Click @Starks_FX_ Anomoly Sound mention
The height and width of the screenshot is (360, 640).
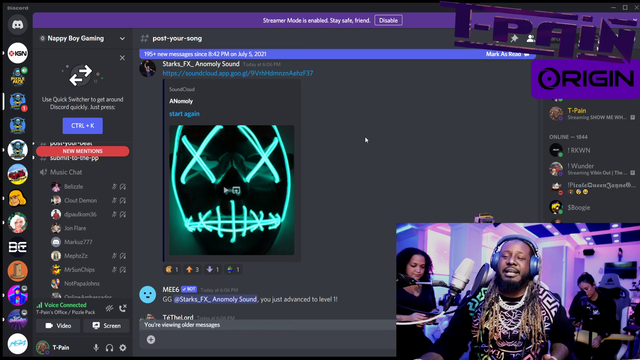[x=216, y=299]
